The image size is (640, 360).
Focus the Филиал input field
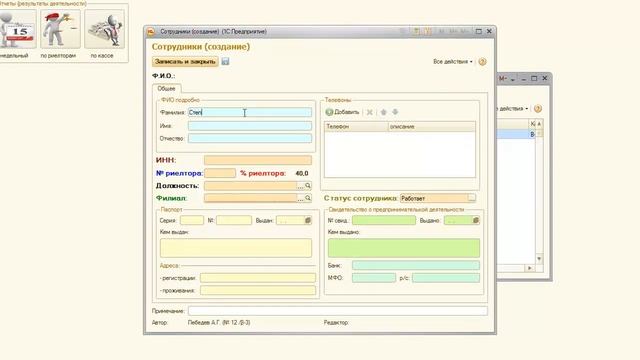pos(251,198)
